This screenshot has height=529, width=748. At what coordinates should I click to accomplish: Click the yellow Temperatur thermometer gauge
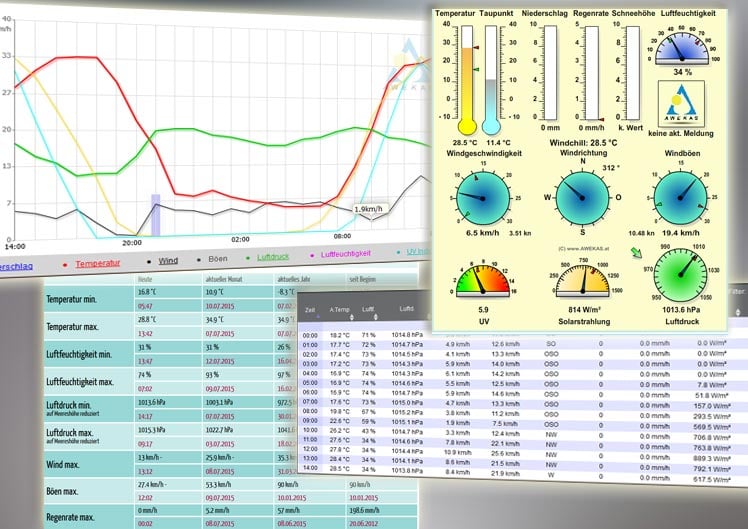click(x=467, y=80)
